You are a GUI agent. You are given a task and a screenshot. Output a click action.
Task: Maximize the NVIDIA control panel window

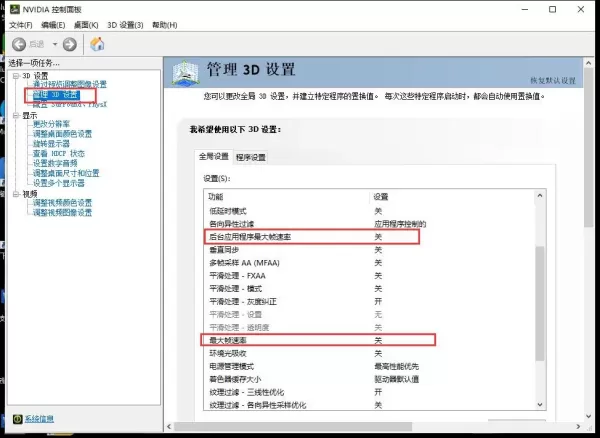553,9
